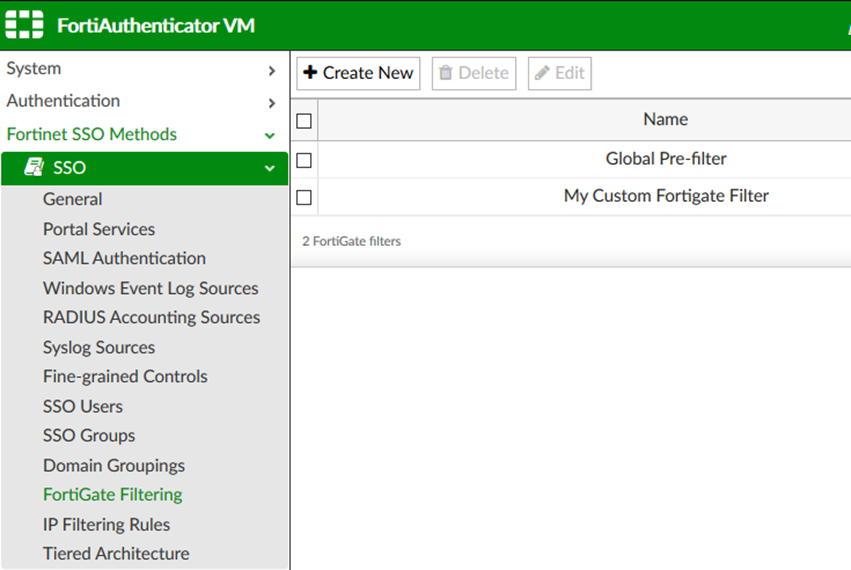Expand the Authentication section arrow
The image size is (851, 570).
pos(271,102)
